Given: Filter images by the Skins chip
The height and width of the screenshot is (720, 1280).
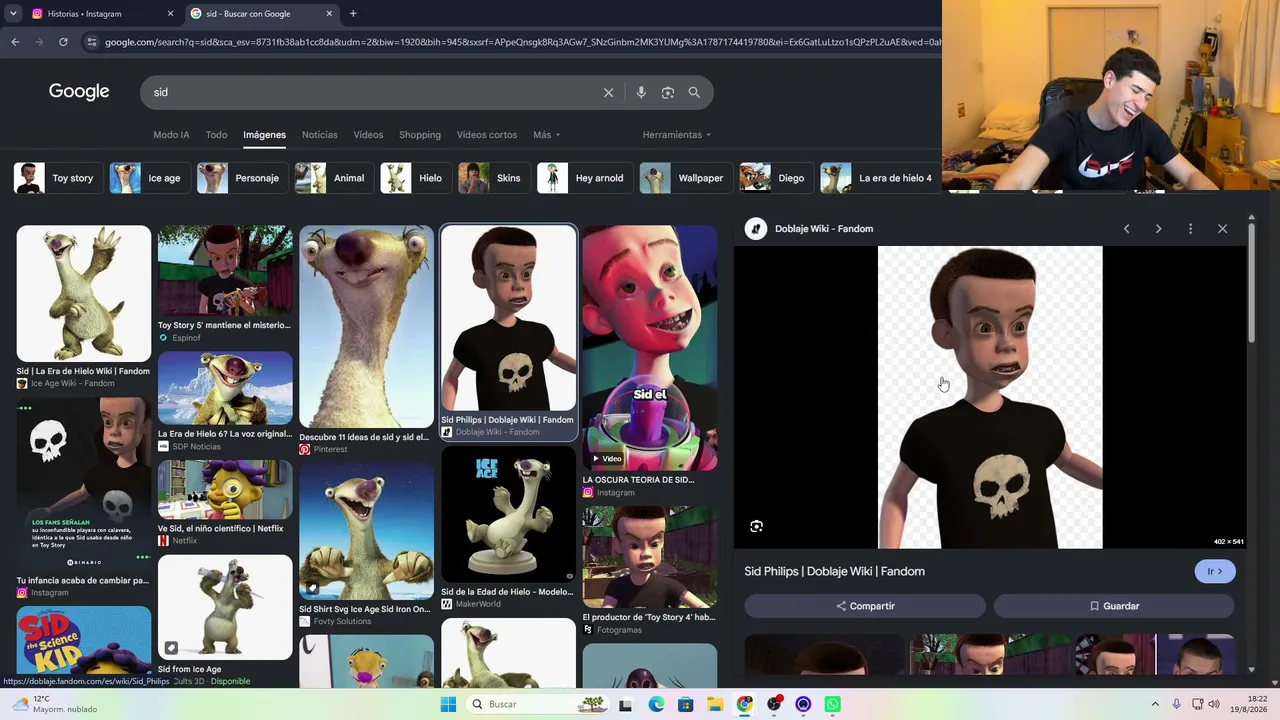Looking at the screenshot, I should coord(492,178).
